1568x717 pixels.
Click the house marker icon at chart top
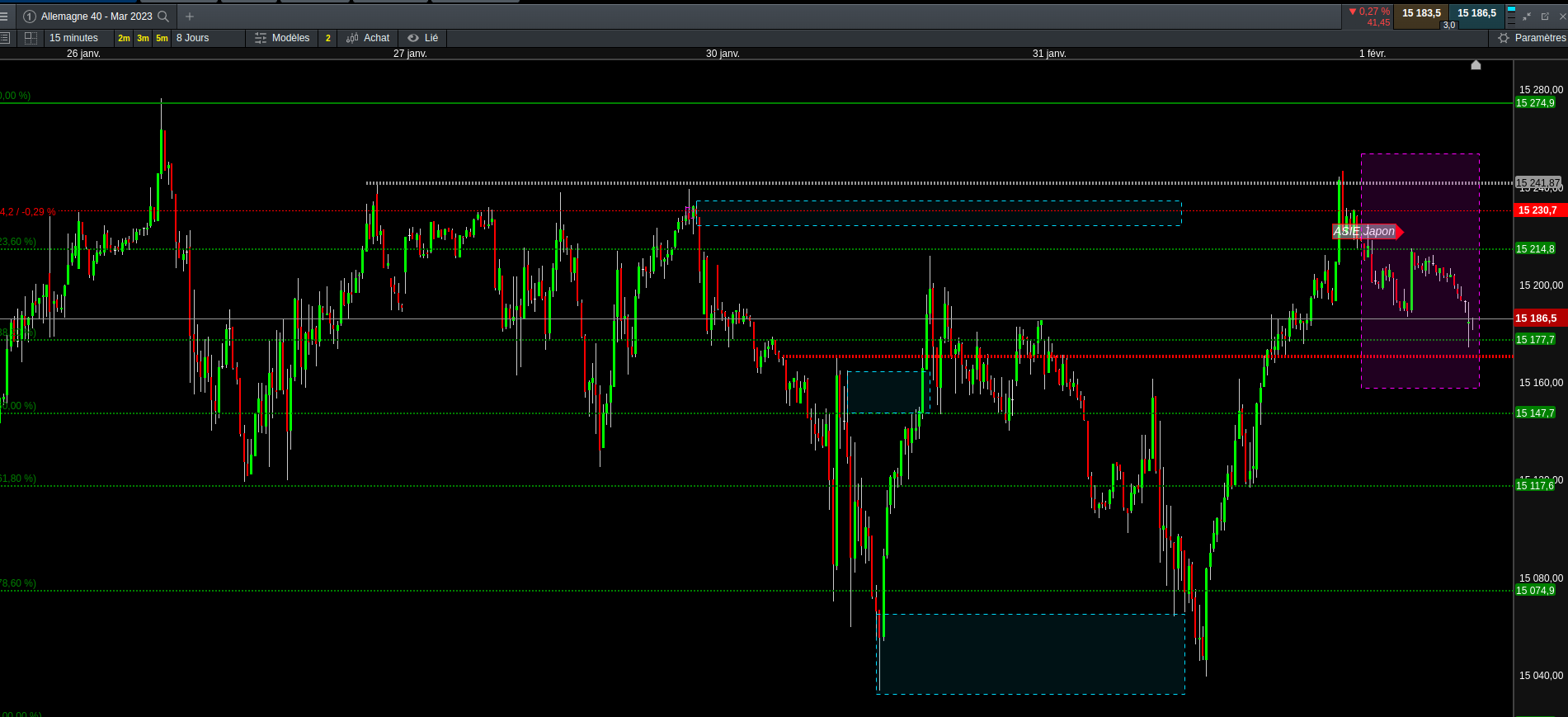[1476, 65]
